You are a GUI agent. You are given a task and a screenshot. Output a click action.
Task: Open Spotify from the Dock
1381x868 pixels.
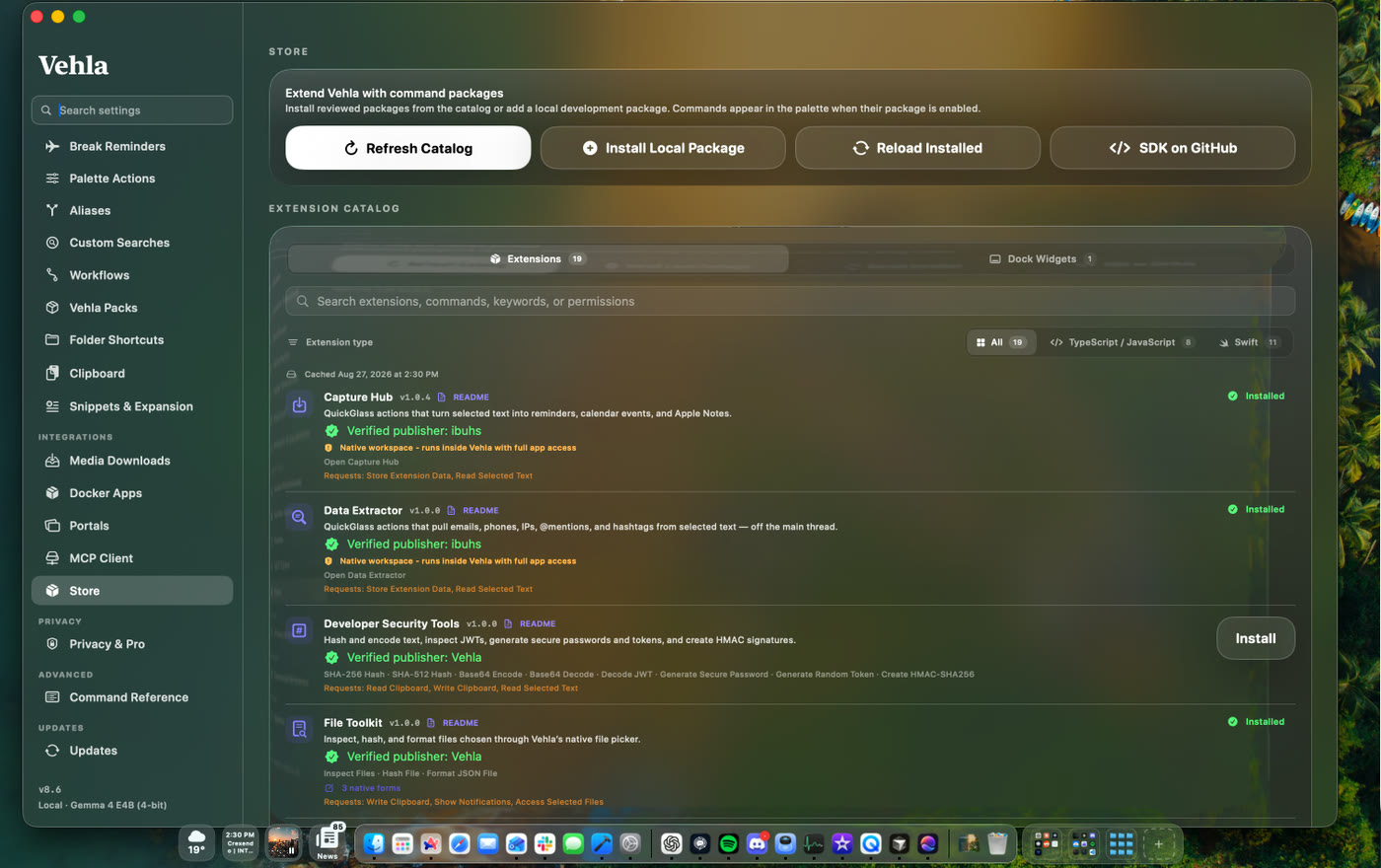(728, 843)
